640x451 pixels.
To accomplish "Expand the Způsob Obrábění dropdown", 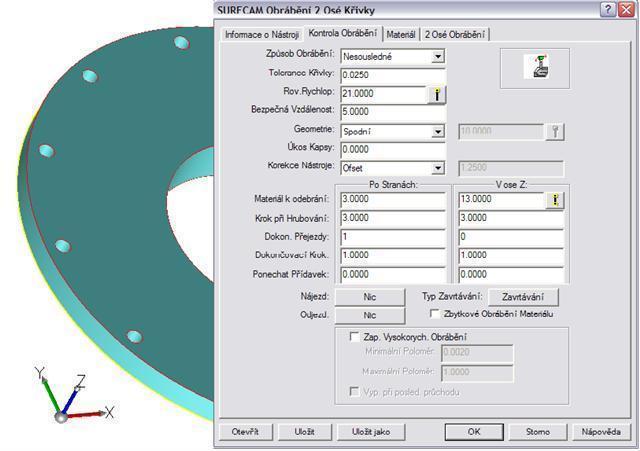I will click(x=438, y=56).
